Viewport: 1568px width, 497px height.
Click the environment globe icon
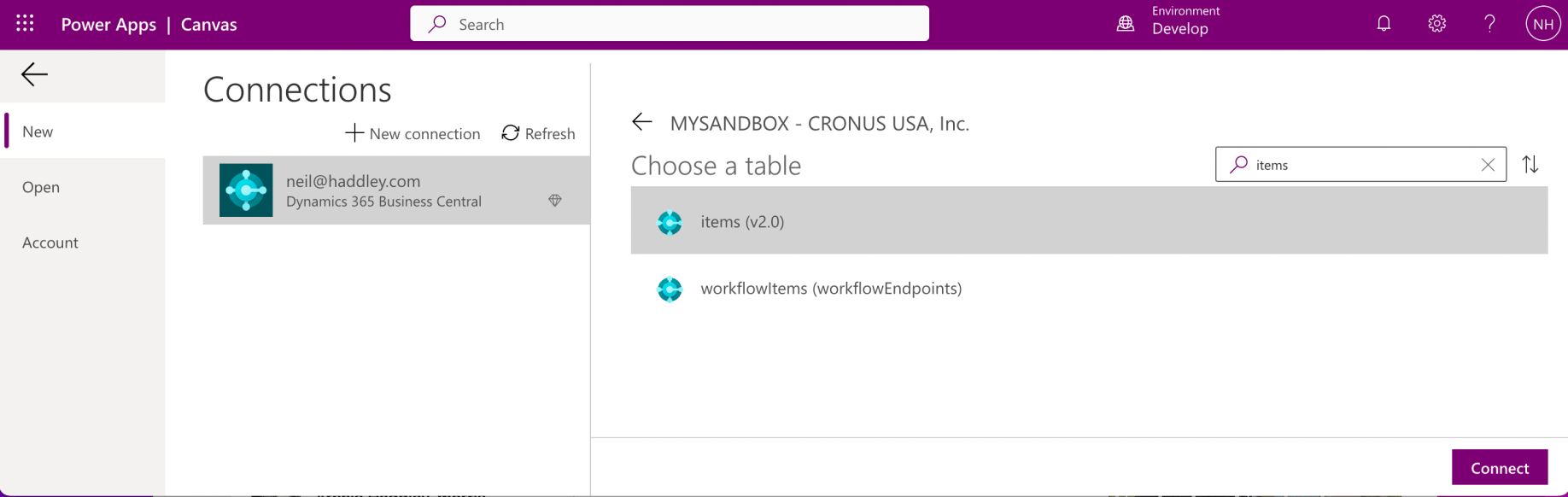coord(1126,24)
